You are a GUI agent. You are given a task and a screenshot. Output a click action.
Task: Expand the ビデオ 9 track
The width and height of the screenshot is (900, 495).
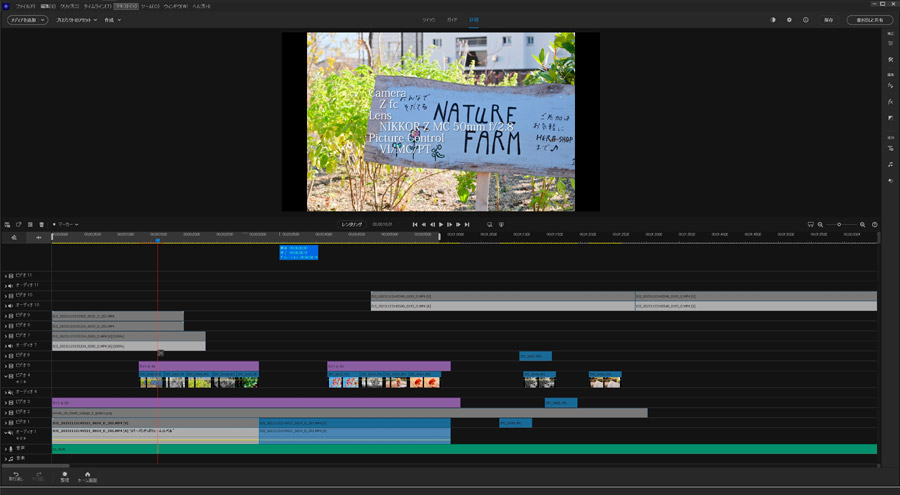click(x=5, y=316)
